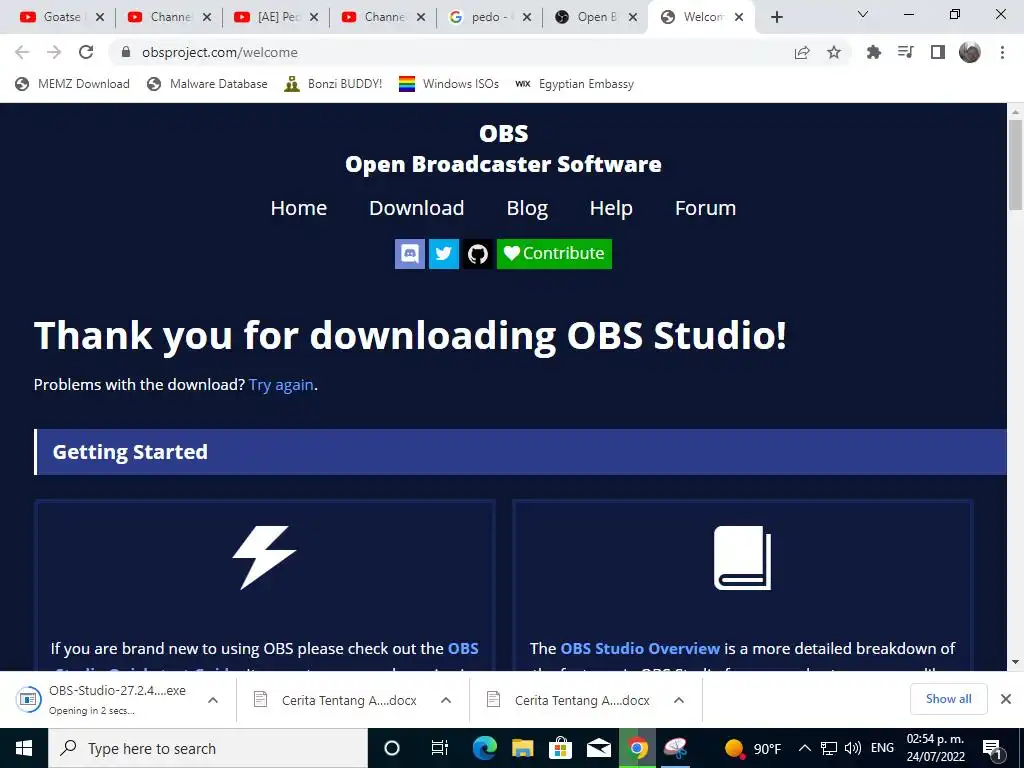Open the OBS GitHub icon link
This screenshot has width=1024, height=768.
click(x=477, y=253)
